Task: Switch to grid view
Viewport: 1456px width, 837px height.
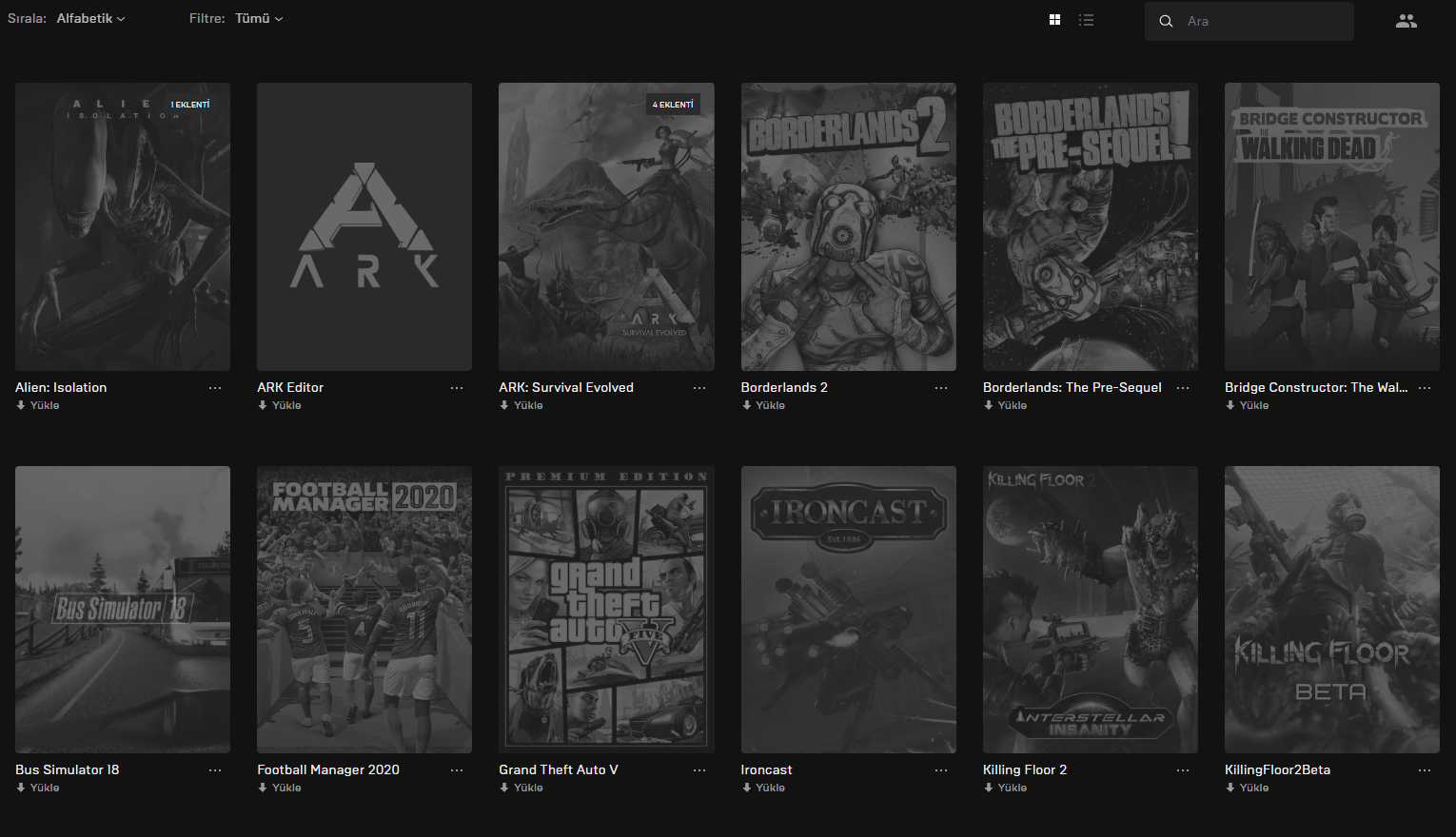Action: [1054, 20]
